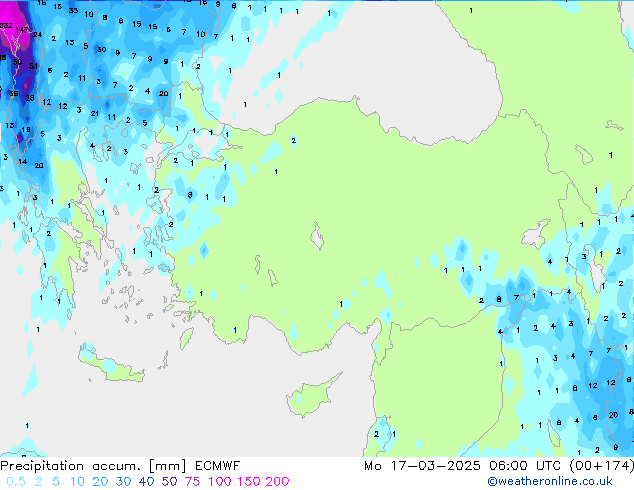Click the 21 precipitation value on the map
Screen dimensions: 634x490
point(95,114)
